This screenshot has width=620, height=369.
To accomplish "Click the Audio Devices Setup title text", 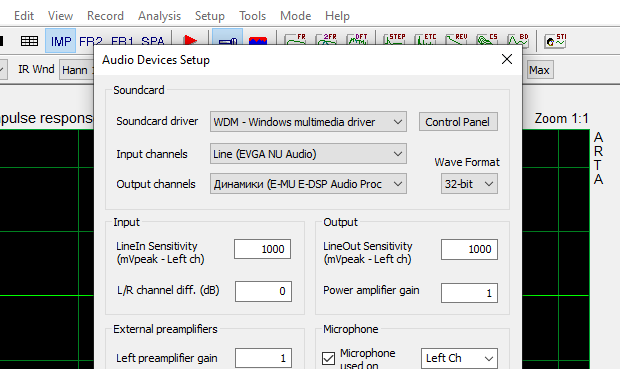I will 156,60.
